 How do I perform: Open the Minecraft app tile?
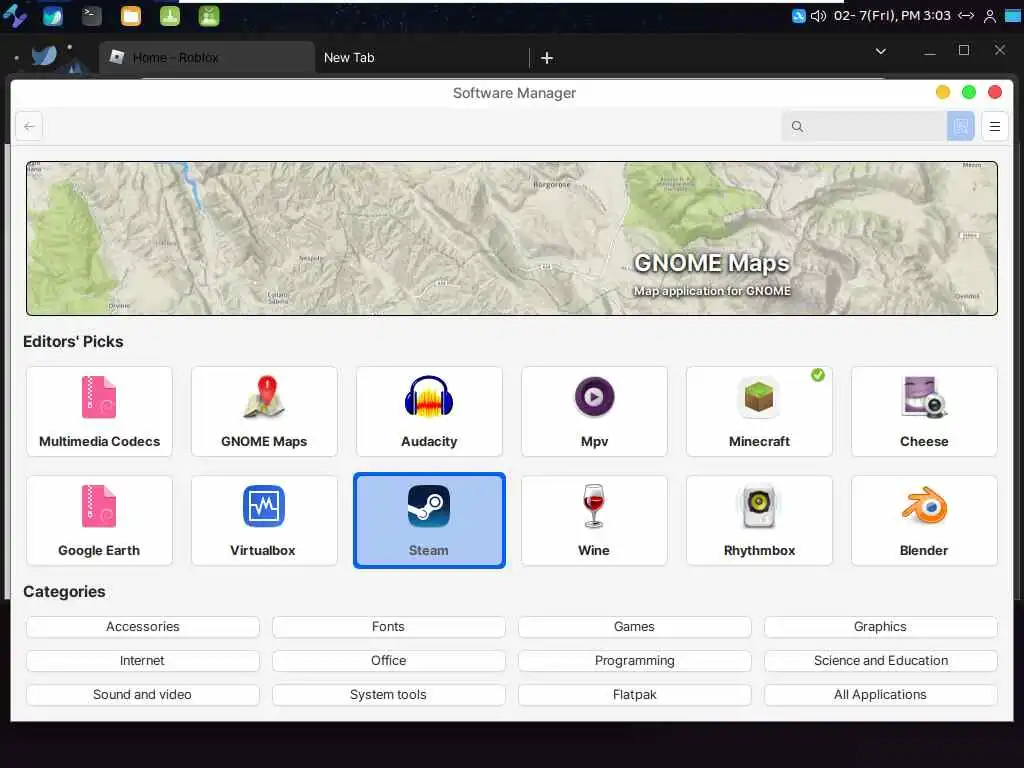pos(759,411)
